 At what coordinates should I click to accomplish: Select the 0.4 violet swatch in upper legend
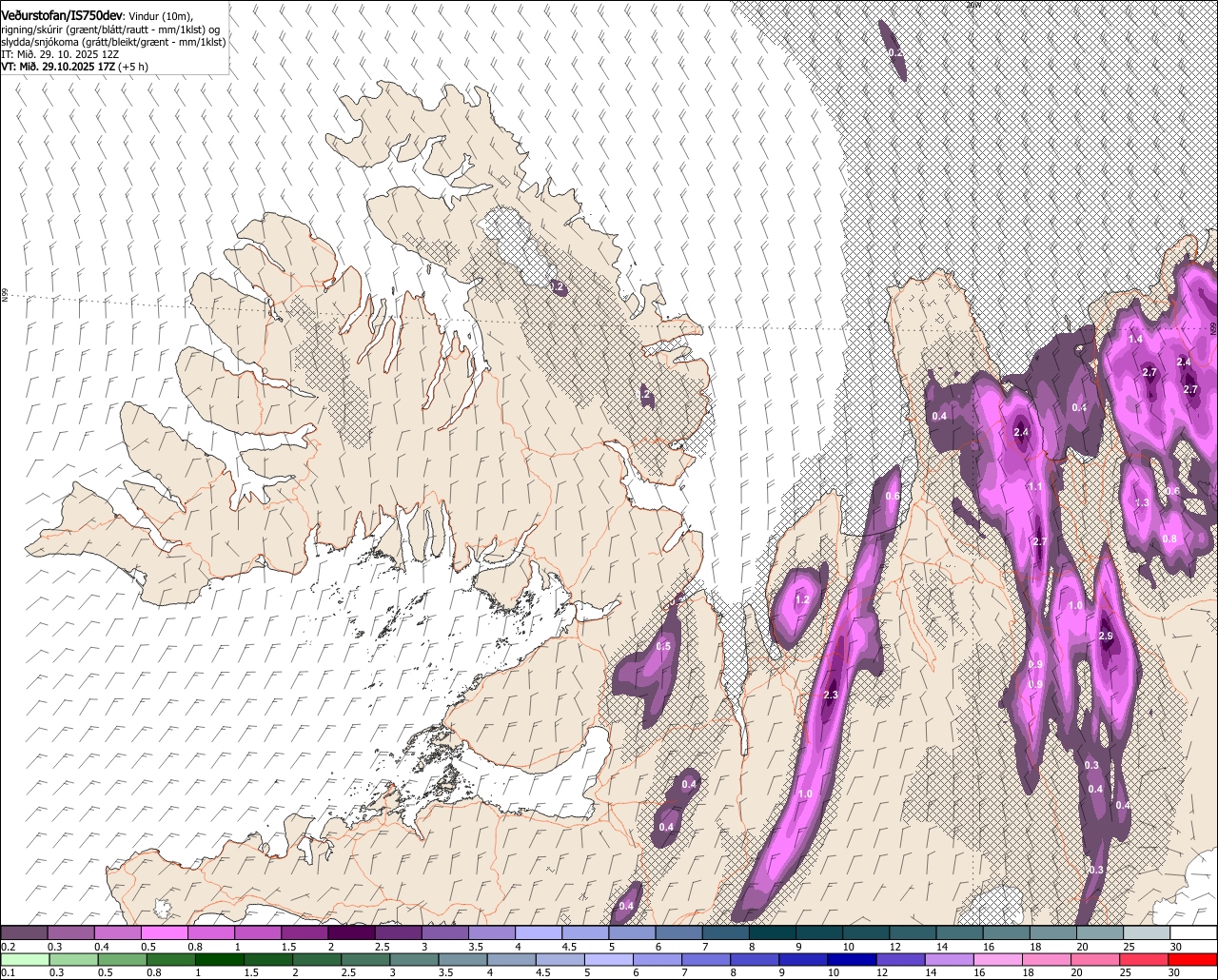(117, 933)
